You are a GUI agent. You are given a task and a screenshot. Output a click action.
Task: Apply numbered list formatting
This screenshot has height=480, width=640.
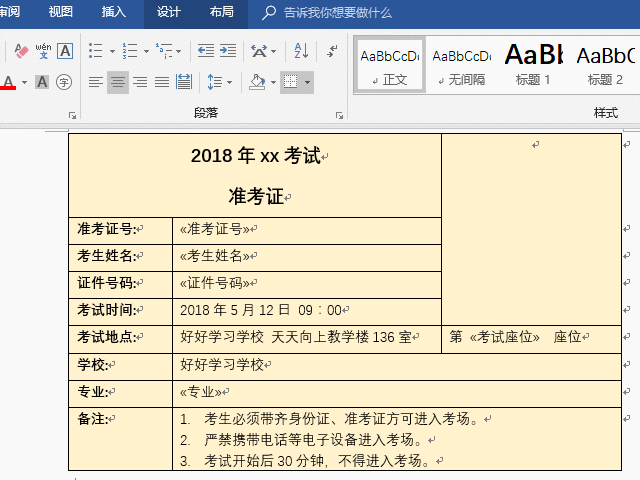(x=130, y=51)
